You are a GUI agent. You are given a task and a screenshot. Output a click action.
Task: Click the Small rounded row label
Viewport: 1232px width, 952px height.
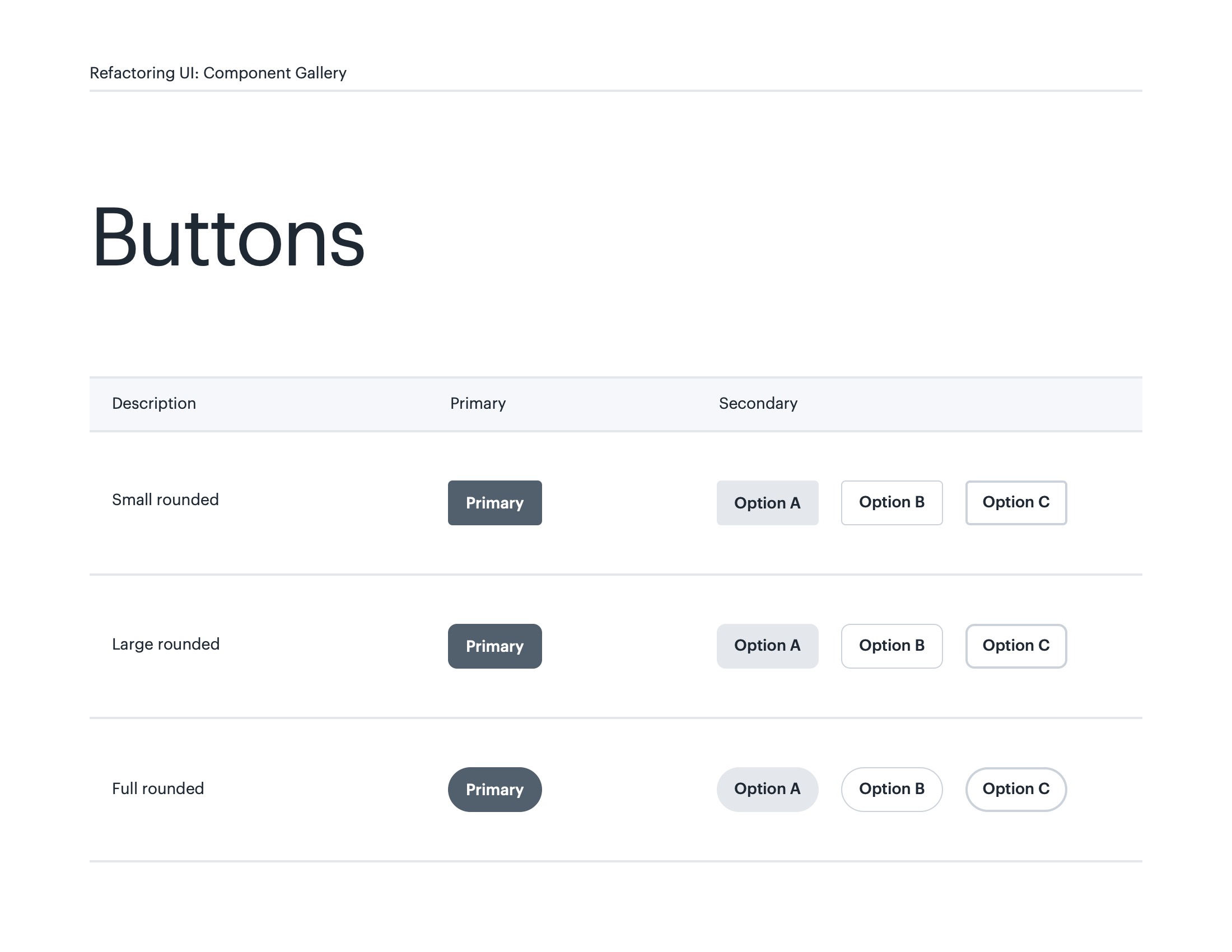pyautogui.click(x=165, y=500)
